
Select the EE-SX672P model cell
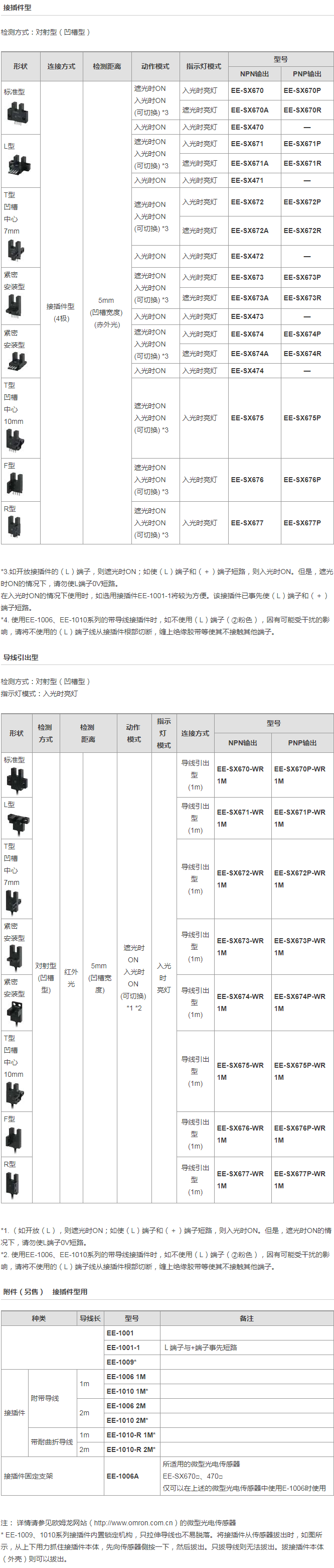(307, 202)
